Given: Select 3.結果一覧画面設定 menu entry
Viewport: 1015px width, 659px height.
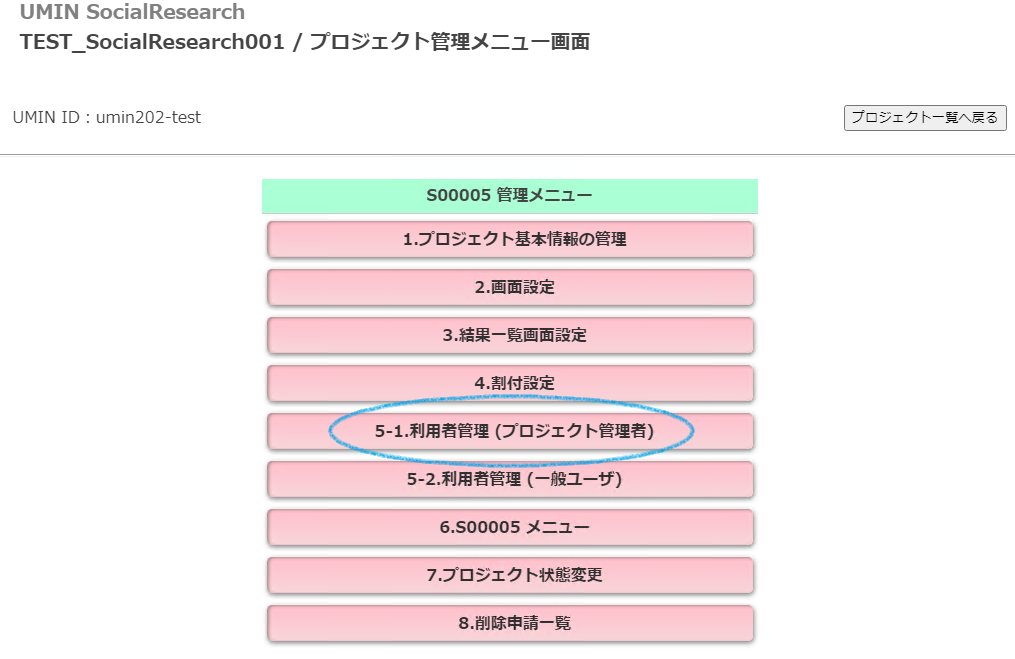Looking at the screenshot, I should pyautogui.click(x=510, y=336).
